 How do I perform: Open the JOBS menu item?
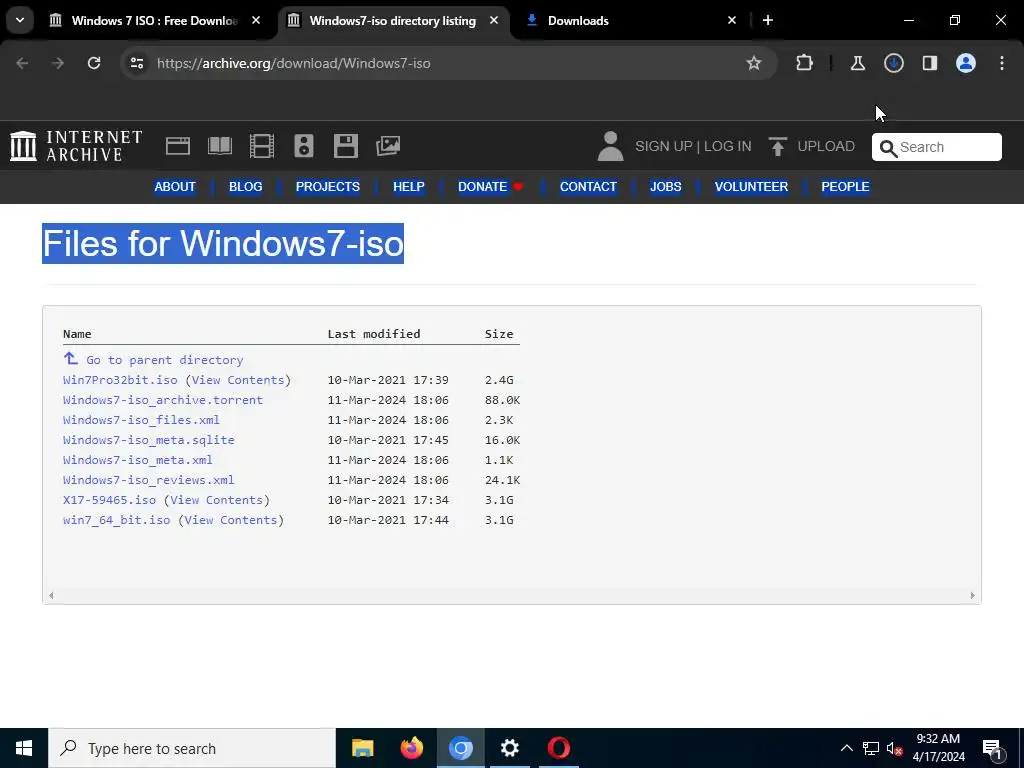665,187
